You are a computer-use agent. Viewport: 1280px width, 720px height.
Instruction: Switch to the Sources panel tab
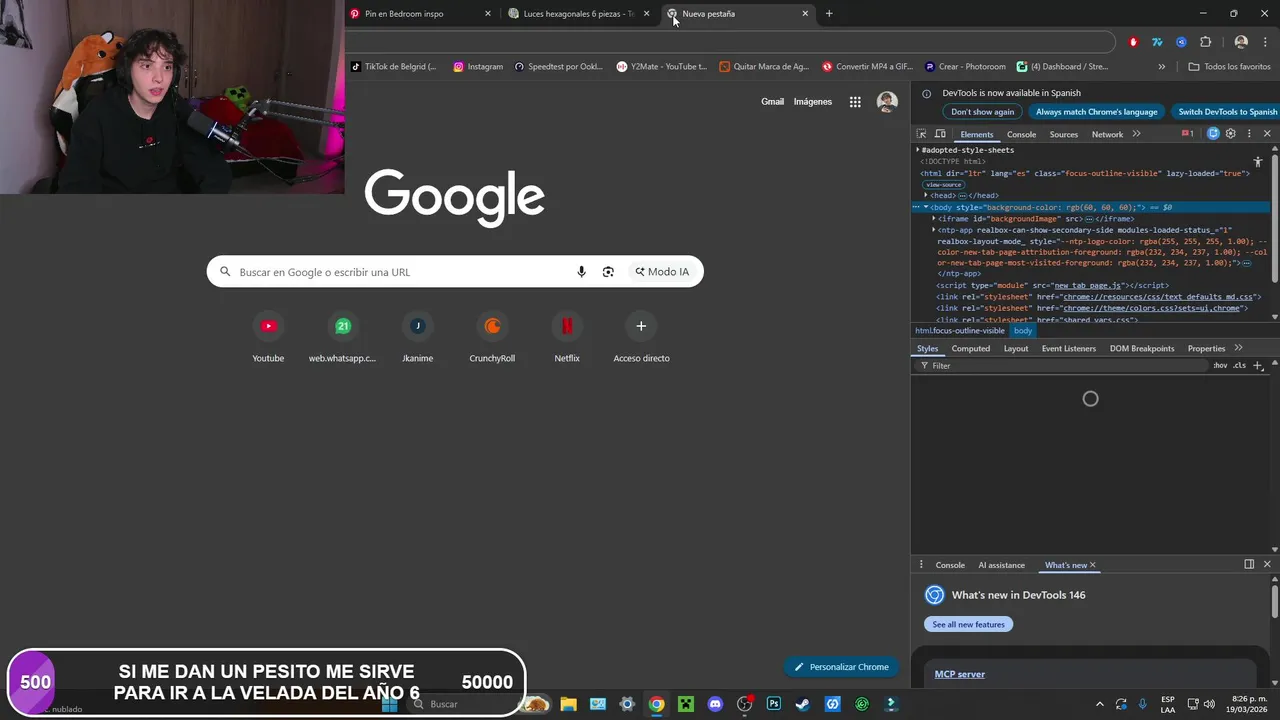click(1064, 134)
